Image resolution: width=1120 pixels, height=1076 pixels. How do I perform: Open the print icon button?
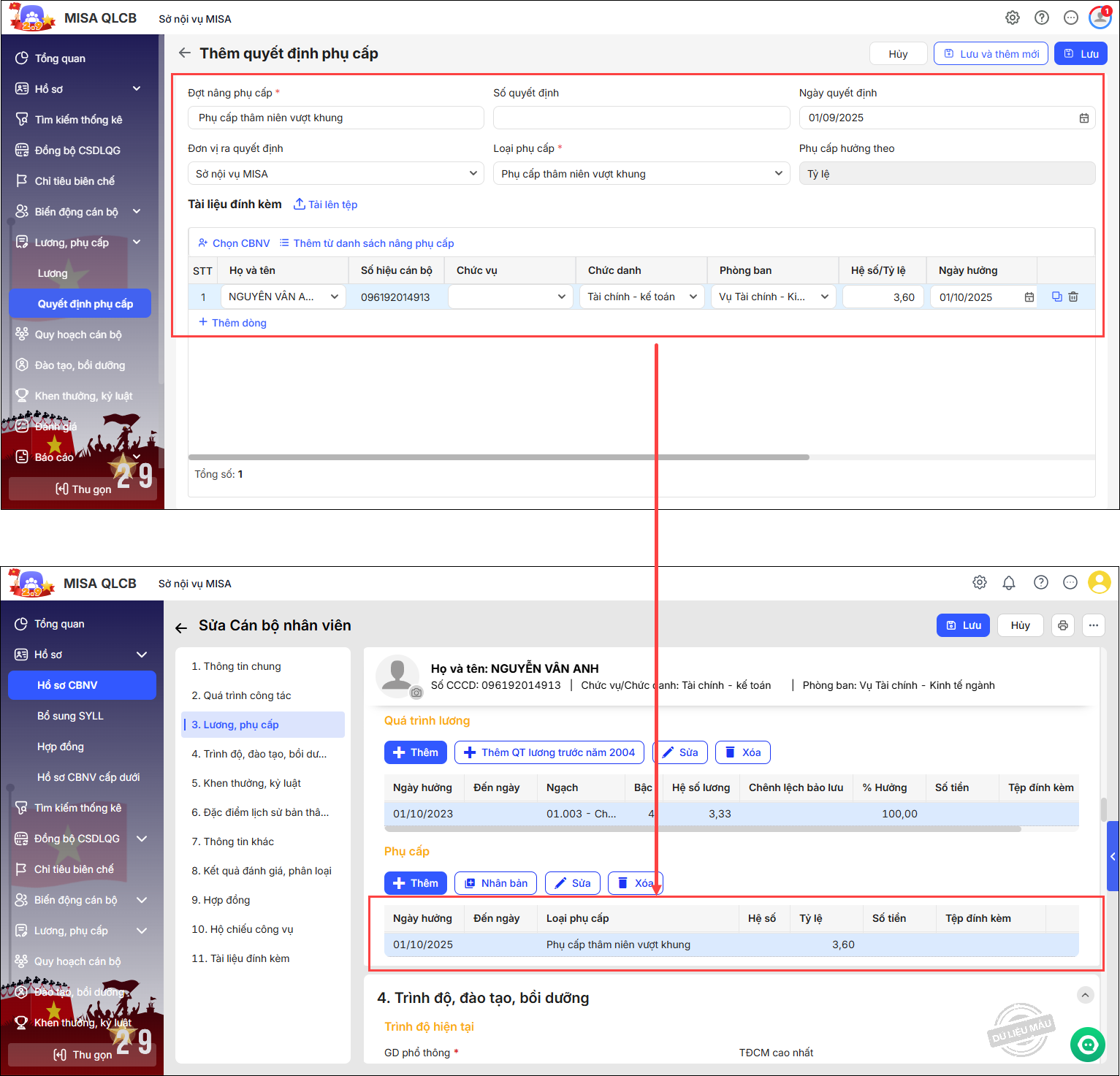point(1063,625)
